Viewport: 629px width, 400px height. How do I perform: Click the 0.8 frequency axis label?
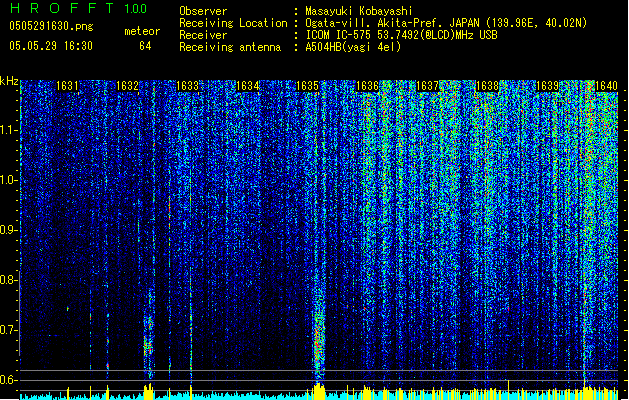tap(8, 280)
